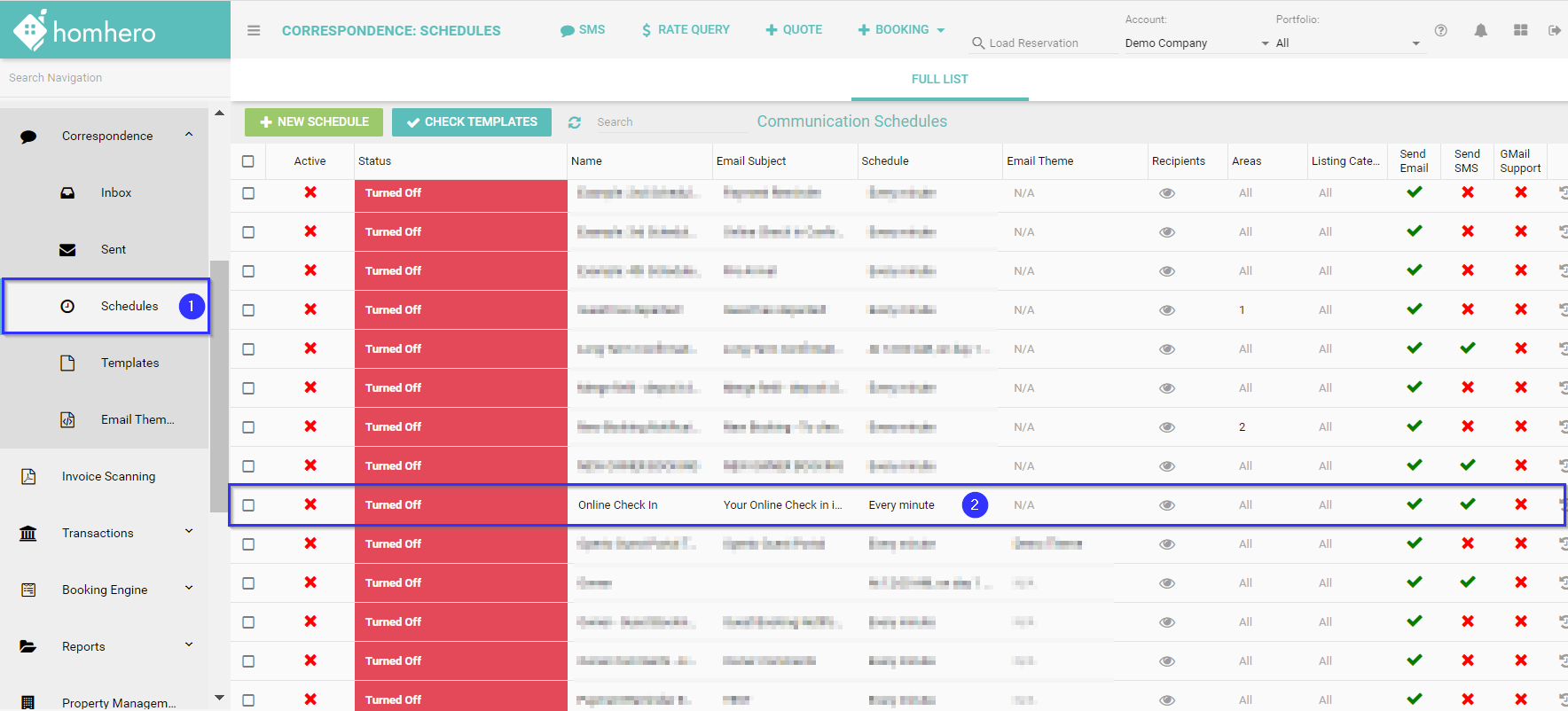Image resolution: width=1568 pixels, height=711 pixels.
Task: Click the sidebar vertical scrollbar thumb
Action: (218, 386)
